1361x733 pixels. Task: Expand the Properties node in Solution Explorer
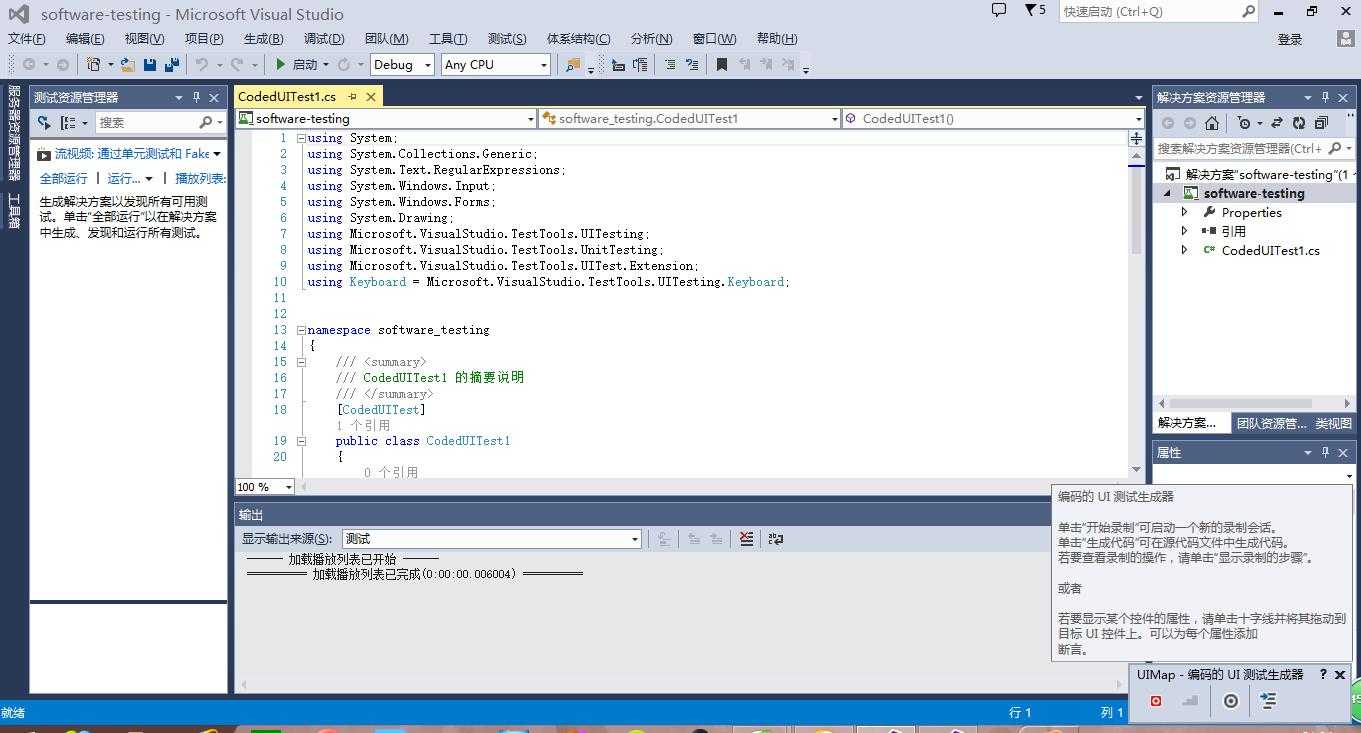(1185, 212)
